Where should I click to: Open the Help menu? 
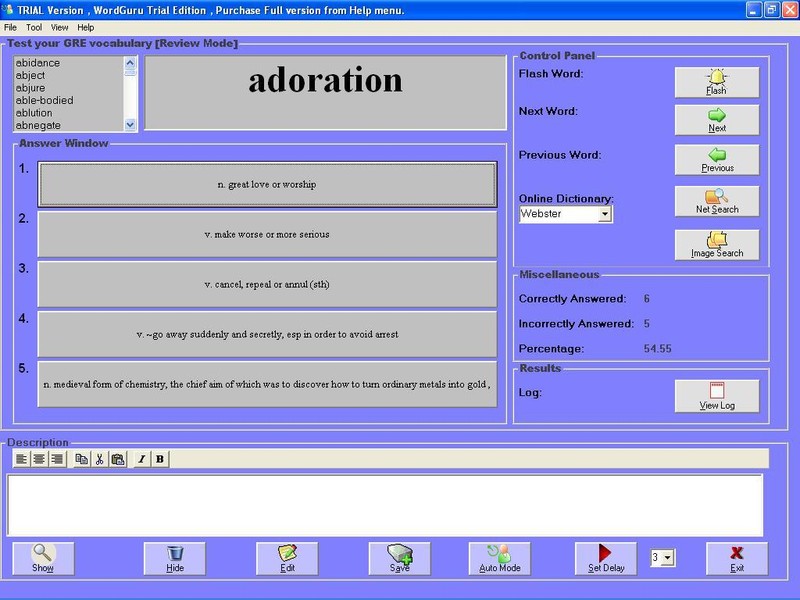(86, 27)
